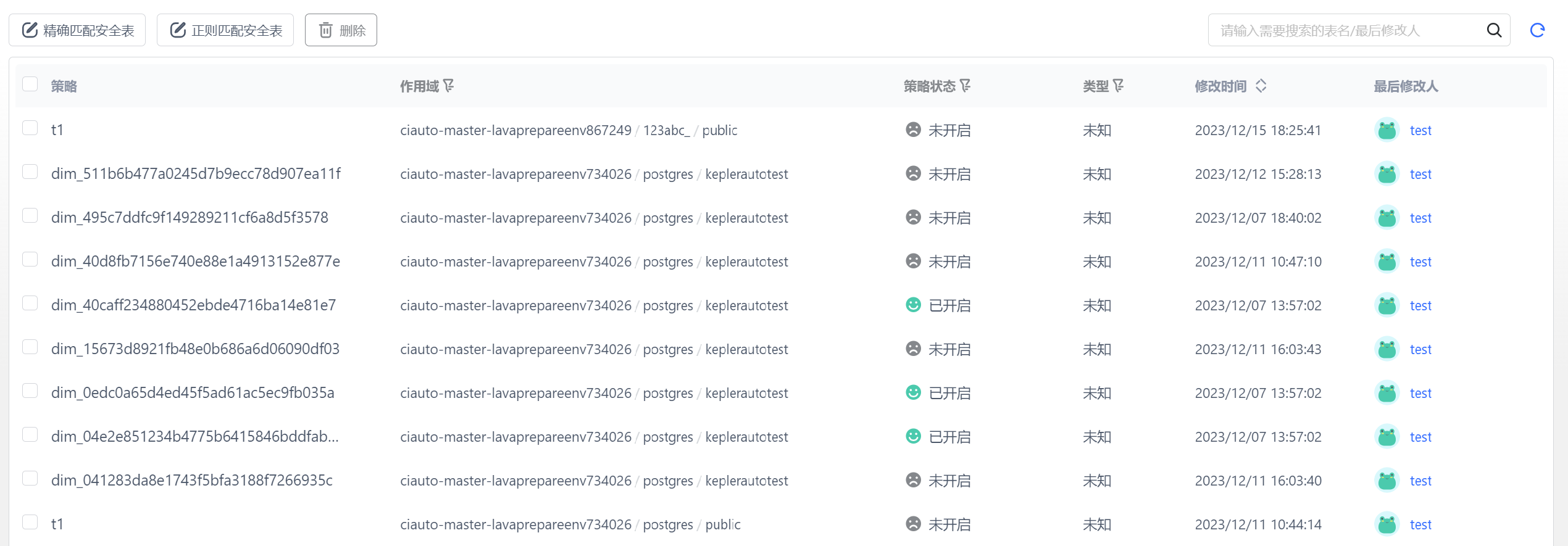Viewport: 1568px width, 546px height.
Task: Open the 策略状态 column filter
Action: pyautogui.click(x=965, y=86)
